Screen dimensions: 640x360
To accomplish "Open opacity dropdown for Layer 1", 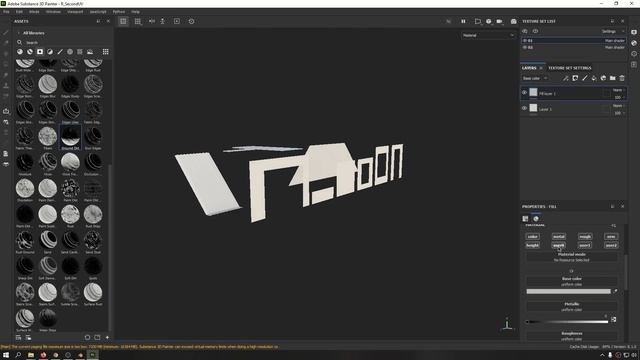I will click(619, 113).
